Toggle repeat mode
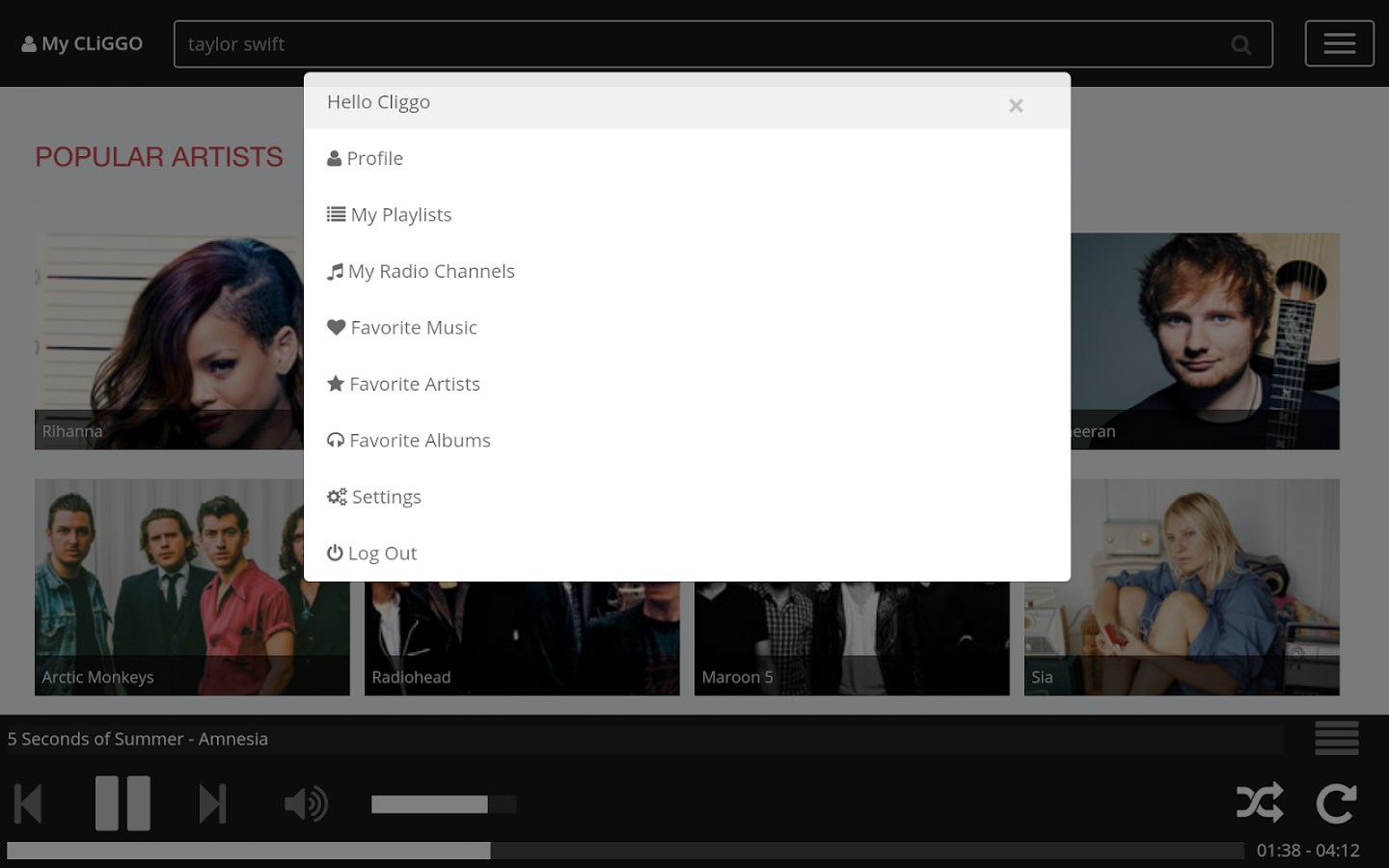The height and width of the screenshot is (868, 1389). [1336, 802]
